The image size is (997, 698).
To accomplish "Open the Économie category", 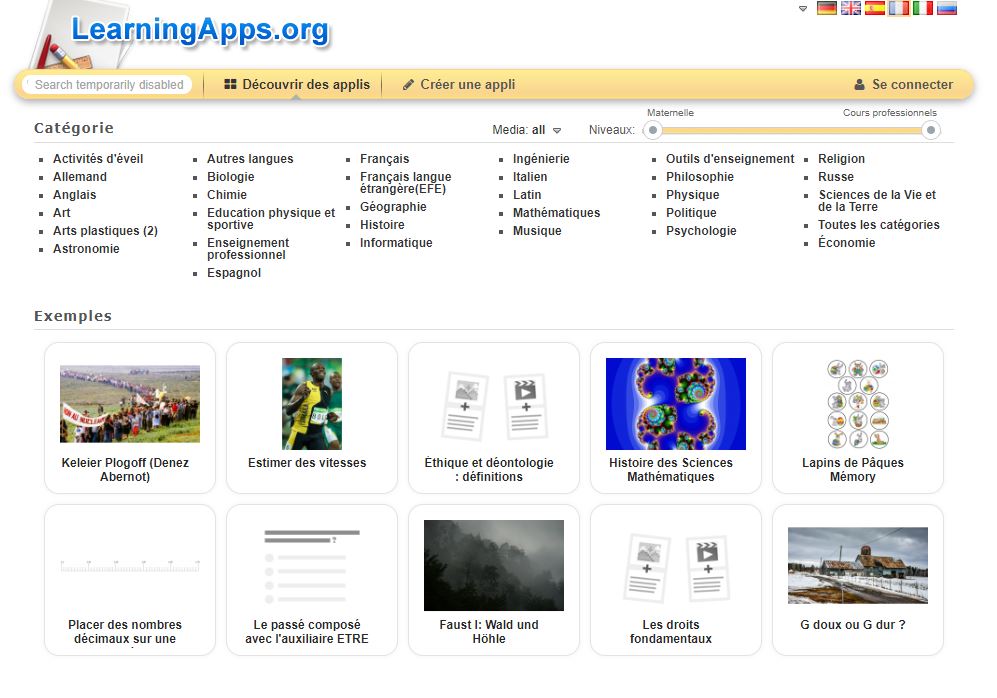I will (846, 243).
